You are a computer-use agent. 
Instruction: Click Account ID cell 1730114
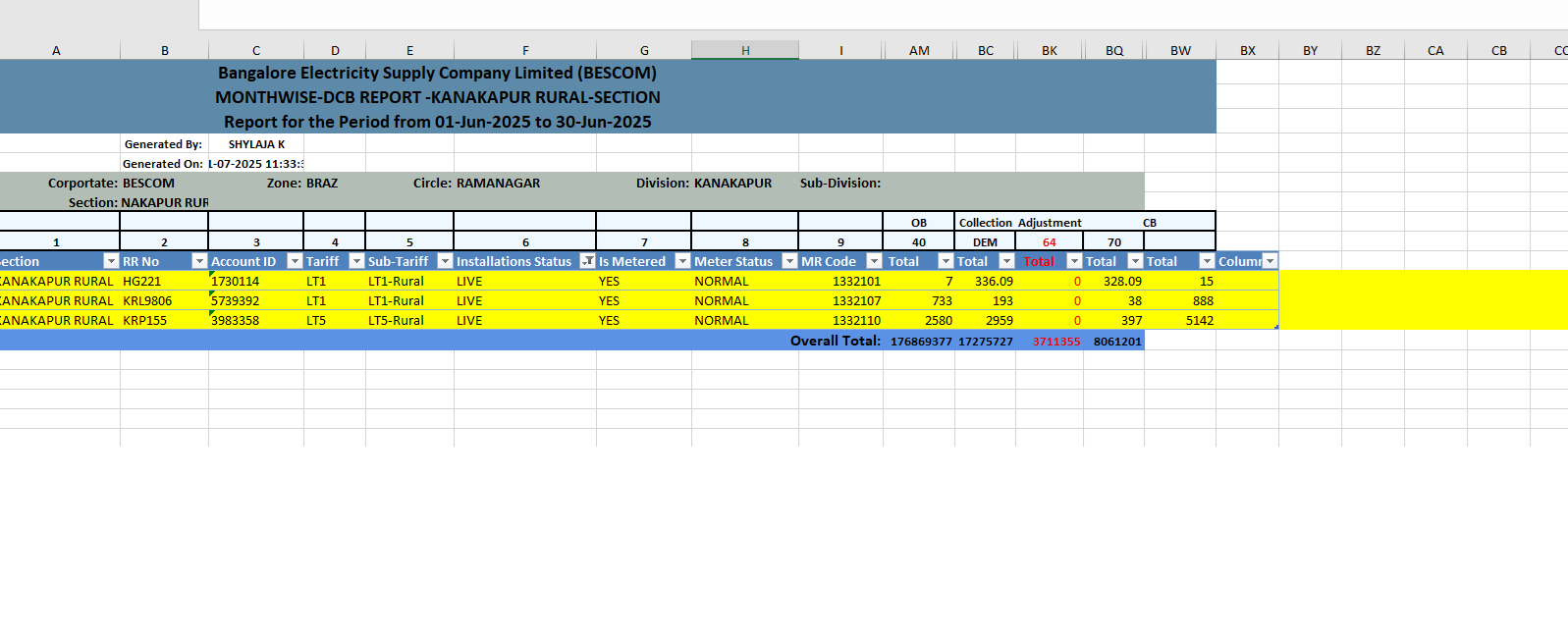pyautogui.click(x=237, y=282)
